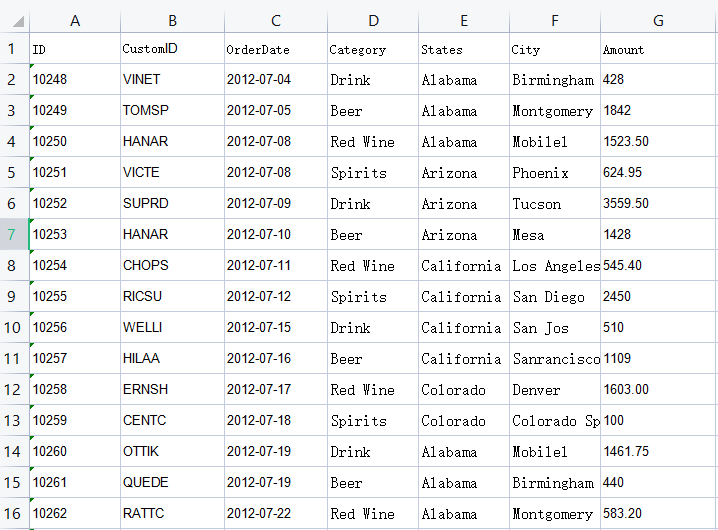Select city cell San Jos
This screenshot has height=530, width=718.
(x=555, y=328)
